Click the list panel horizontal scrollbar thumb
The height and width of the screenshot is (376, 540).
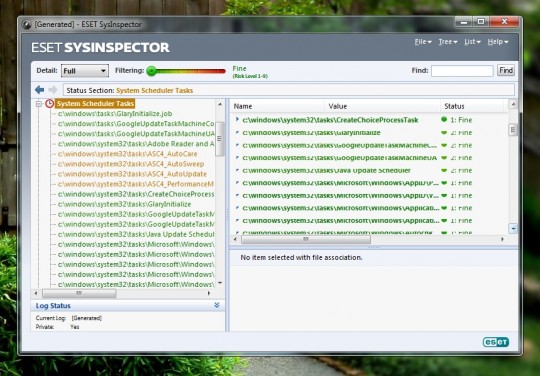tap(306, 239)
